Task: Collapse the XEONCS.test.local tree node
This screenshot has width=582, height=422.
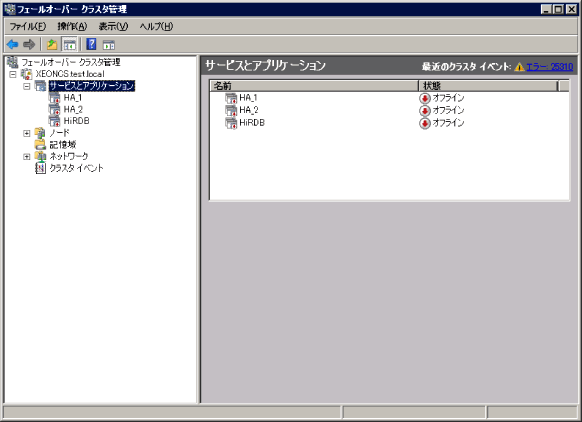Action: (13, 74)
